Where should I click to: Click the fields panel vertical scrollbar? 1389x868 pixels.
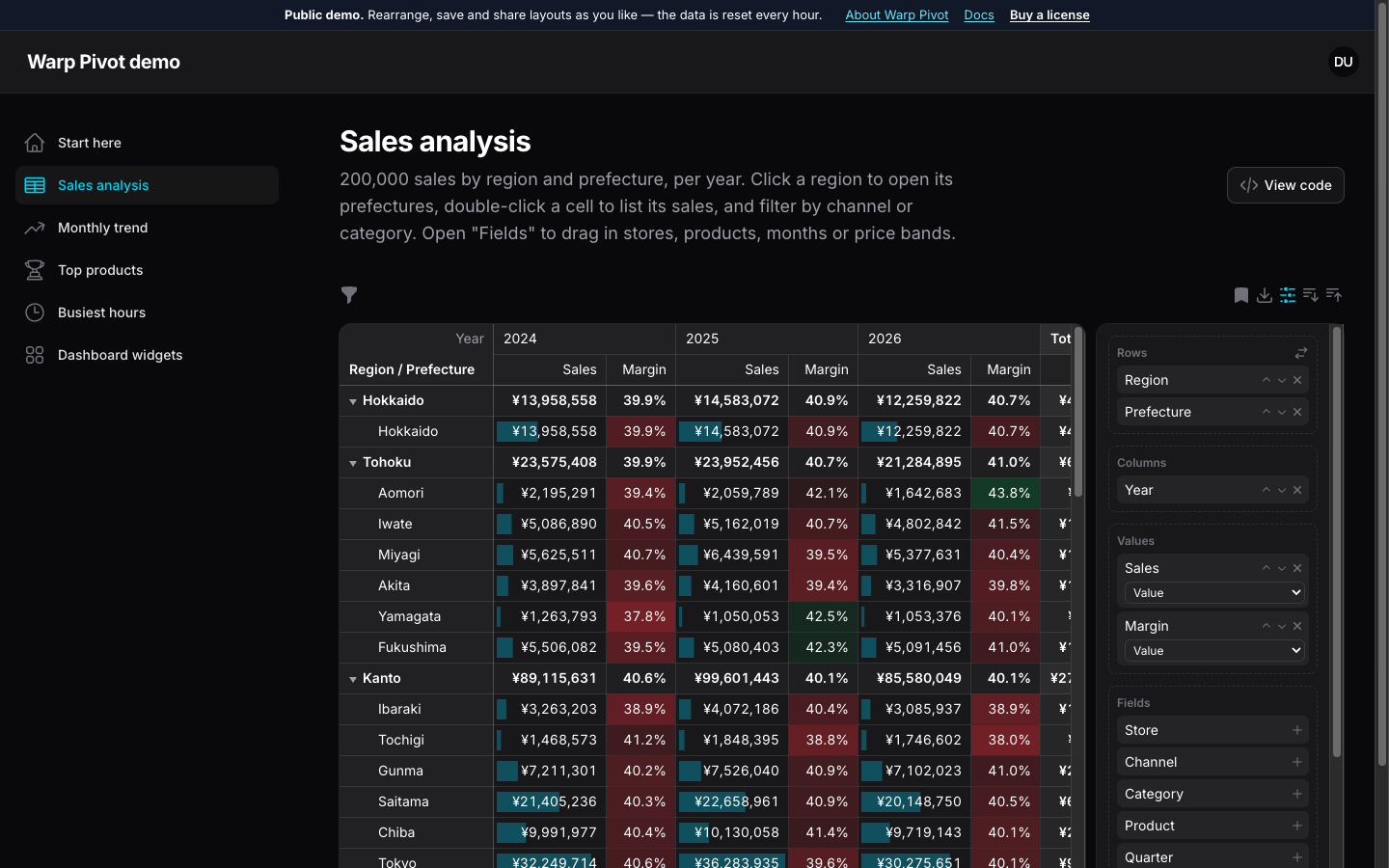tap(1337, 542)
